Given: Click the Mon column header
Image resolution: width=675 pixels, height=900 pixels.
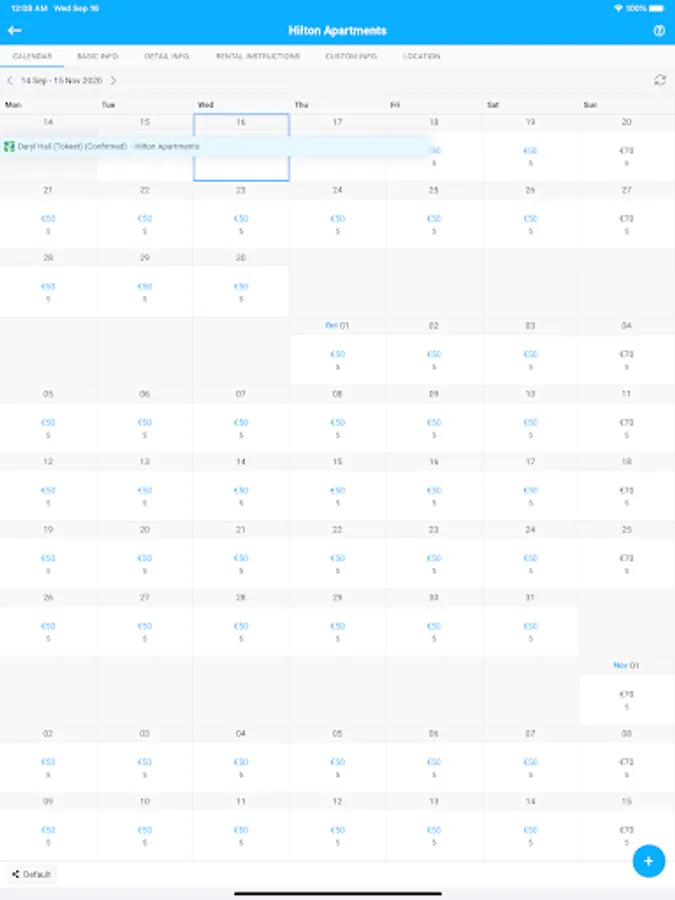Looking at the screenshot, I should tap(13, 104).
